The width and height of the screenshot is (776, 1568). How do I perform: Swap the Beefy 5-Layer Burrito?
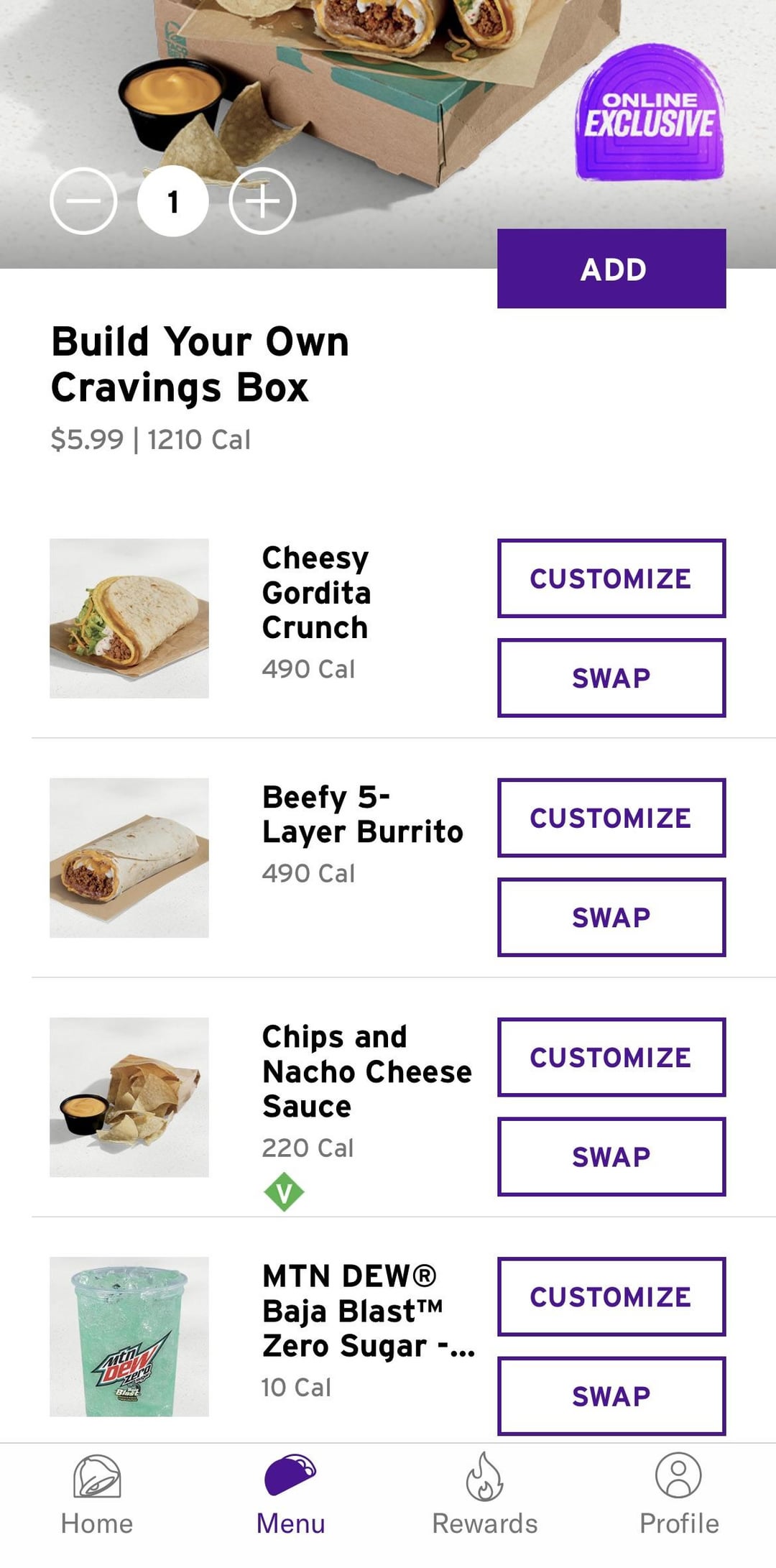click(611, 917)
